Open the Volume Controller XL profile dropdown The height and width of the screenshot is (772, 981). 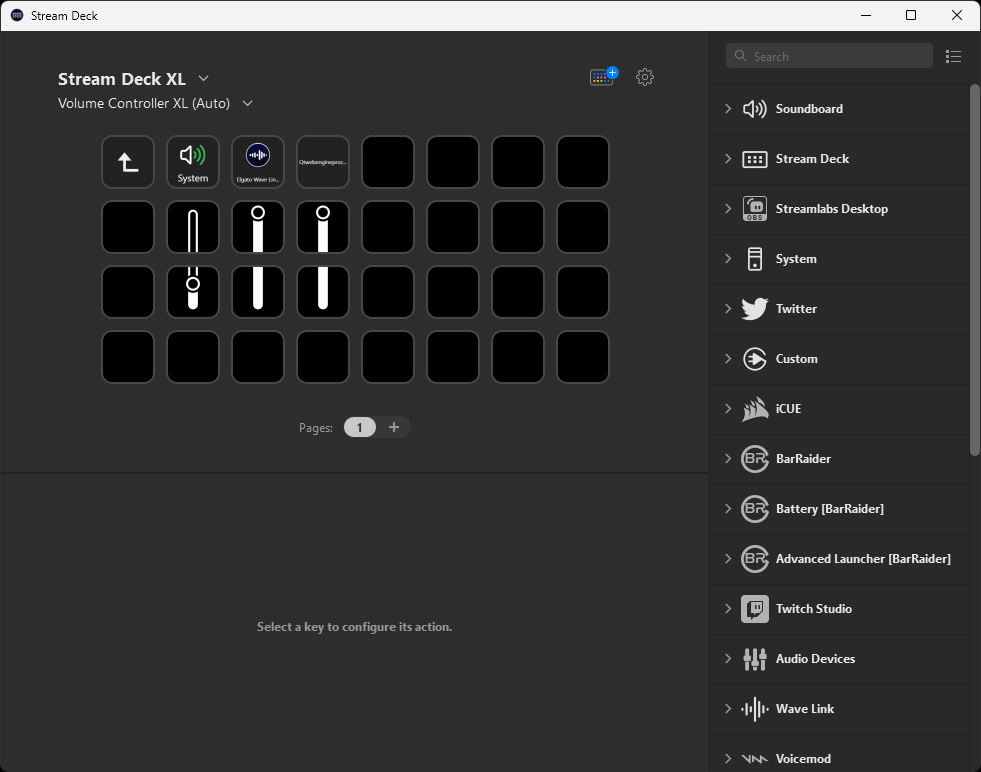[x=248, y=103]
